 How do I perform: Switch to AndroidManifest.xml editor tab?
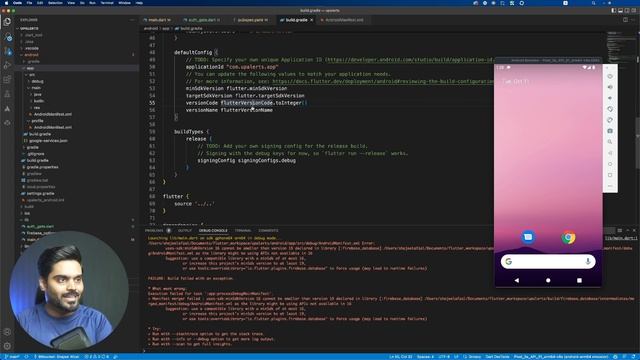coord(344,20)
